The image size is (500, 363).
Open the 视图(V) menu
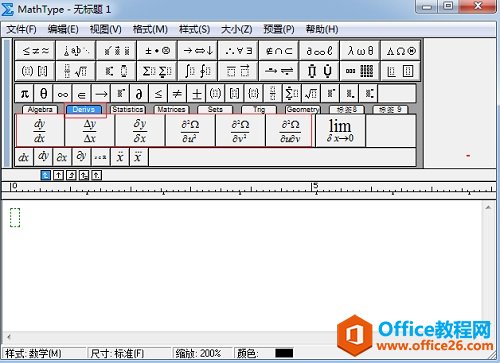pos(106,30)
